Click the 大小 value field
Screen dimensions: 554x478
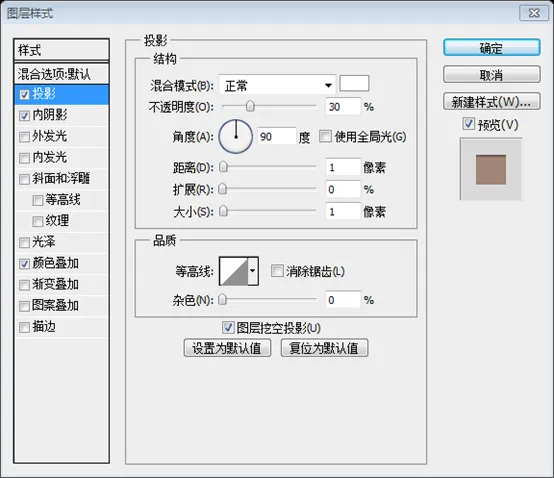pyautogui.click(x=343, y=212)
